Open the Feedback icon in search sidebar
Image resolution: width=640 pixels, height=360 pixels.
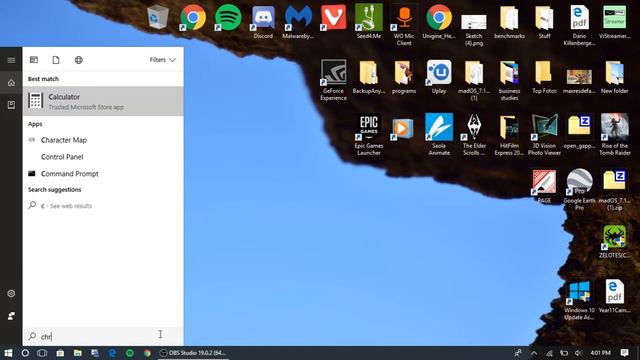point(11,316)
